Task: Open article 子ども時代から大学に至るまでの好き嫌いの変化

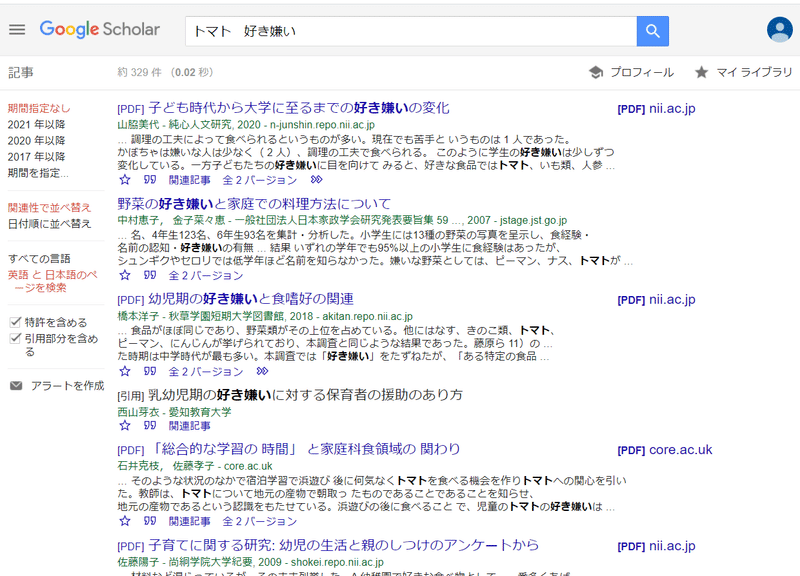Action: point(299,108)
